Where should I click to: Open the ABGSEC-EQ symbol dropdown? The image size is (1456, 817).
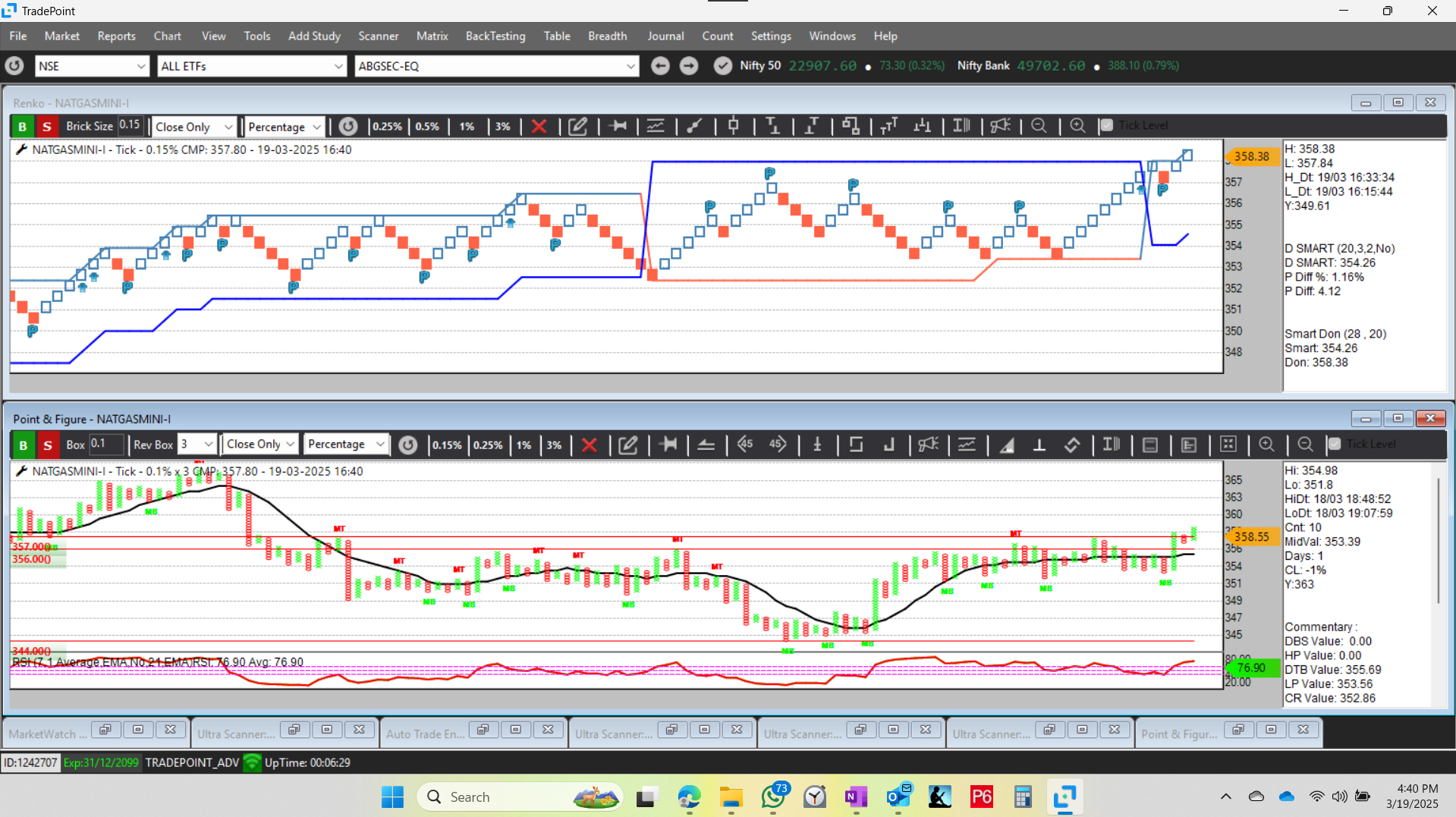pos(497,66)
